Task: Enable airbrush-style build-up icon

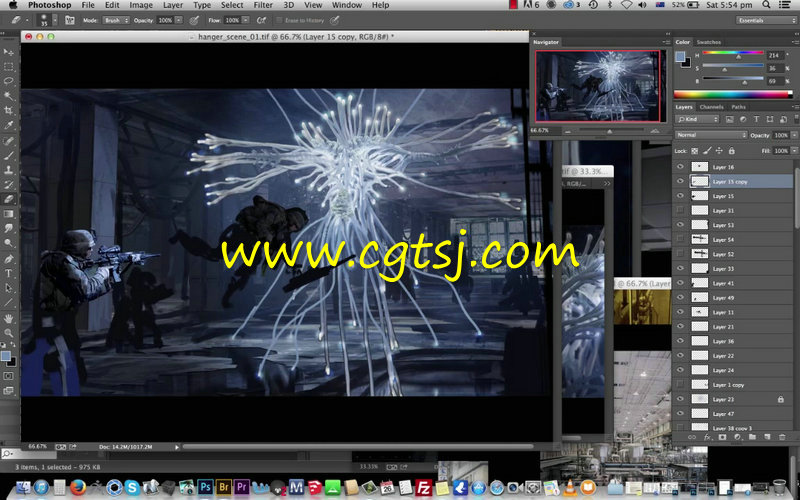Action: 261,20
